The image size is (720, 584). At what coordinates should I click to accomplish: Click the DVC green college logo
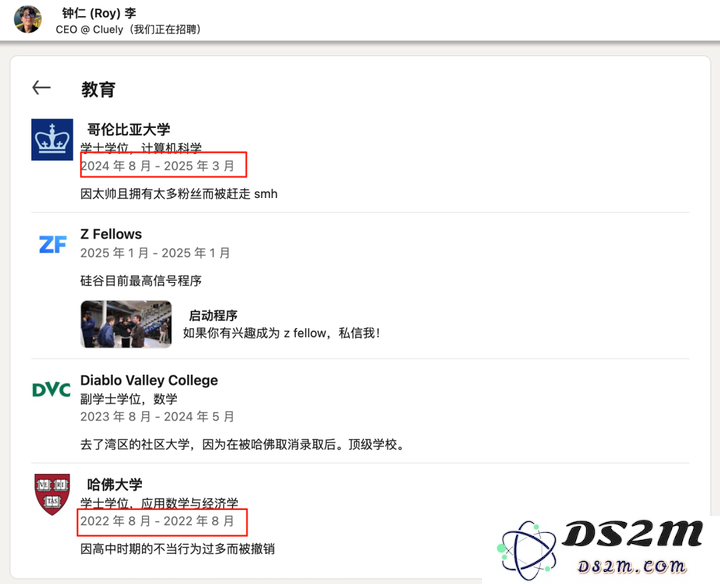(x=51, y=390)
